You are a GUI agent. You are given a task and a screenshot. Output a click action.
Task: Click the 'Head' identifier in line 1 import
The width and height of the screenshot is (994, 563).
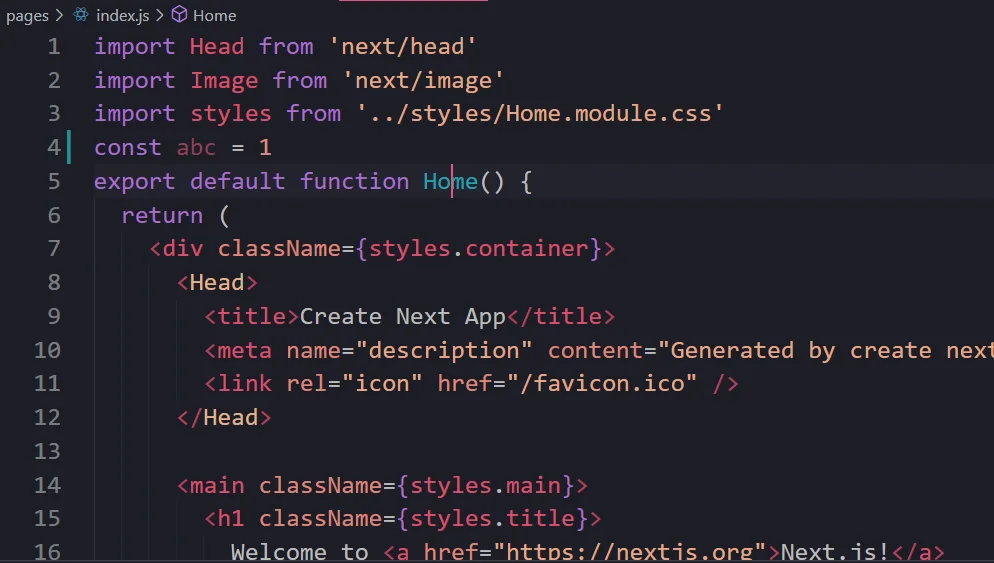(217, 46)
